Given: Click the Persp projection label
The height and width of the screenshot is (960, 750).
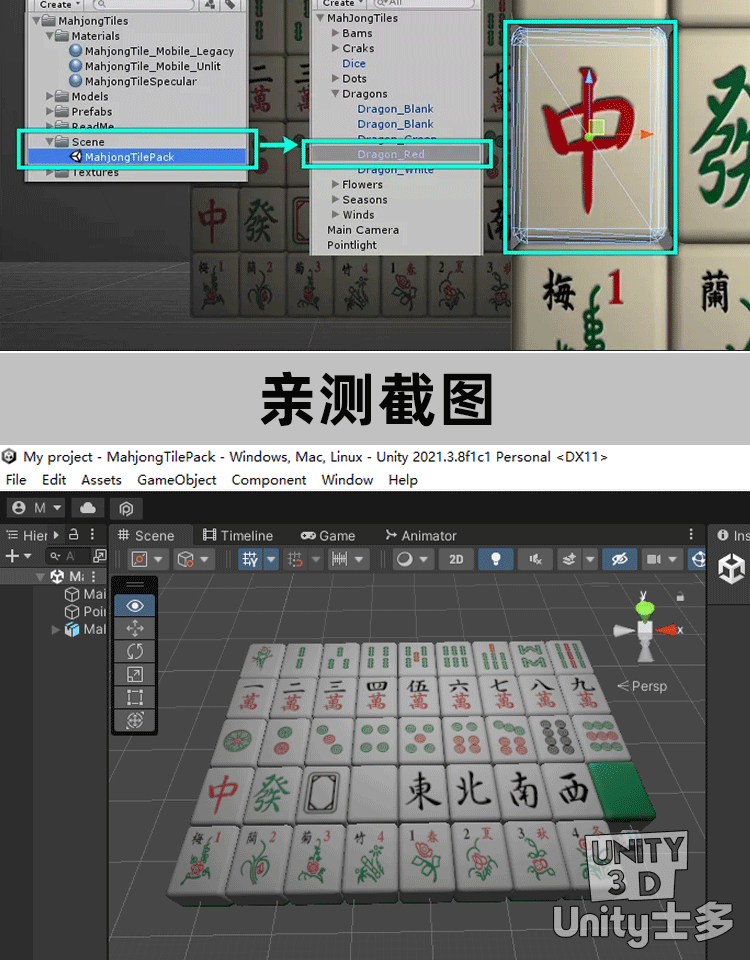Looking at the screenshot, I should click(x=647, y=686).
